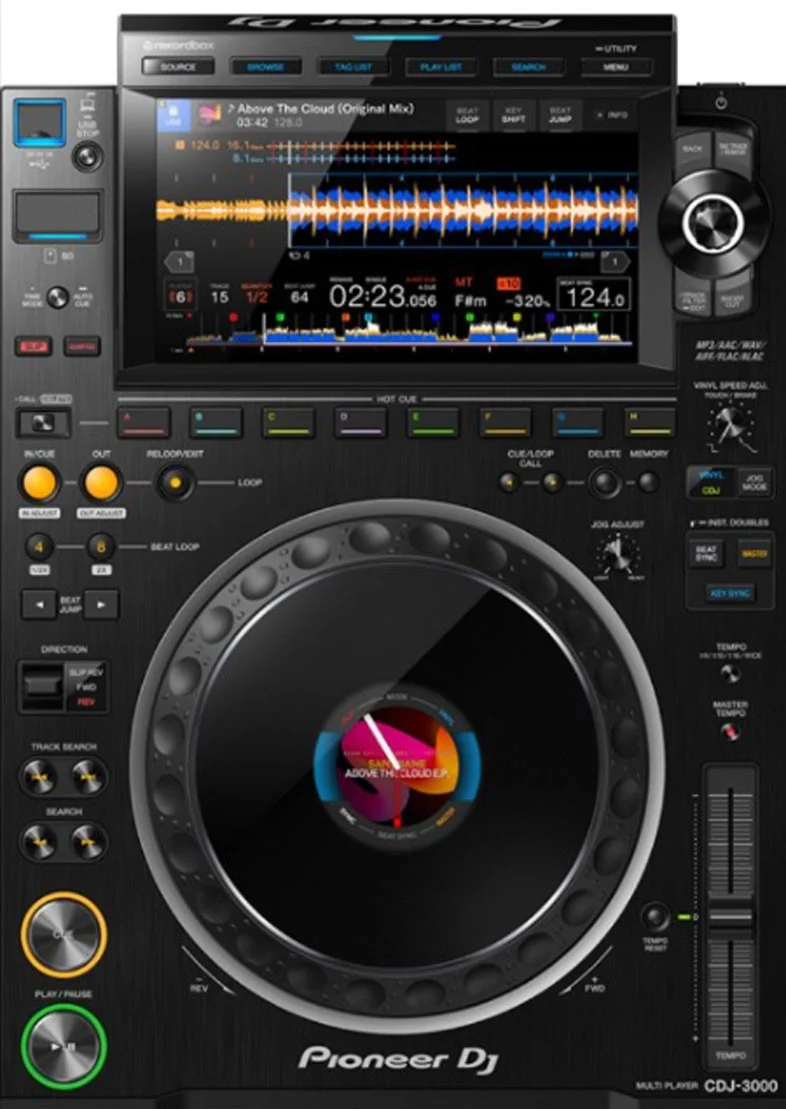Click the rotary selector knob
This screenshot has height=1109, width=786.
tap(712, 222)
